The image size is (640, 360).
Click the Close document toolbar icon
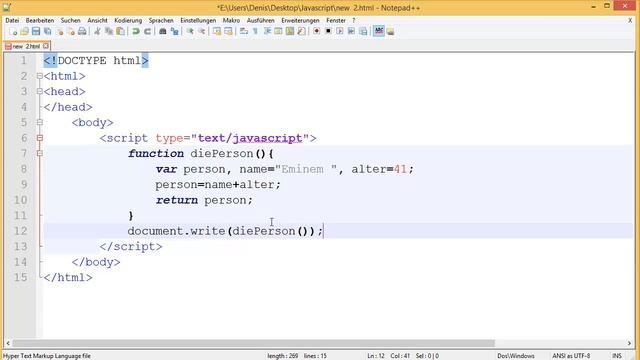(60, 31)
